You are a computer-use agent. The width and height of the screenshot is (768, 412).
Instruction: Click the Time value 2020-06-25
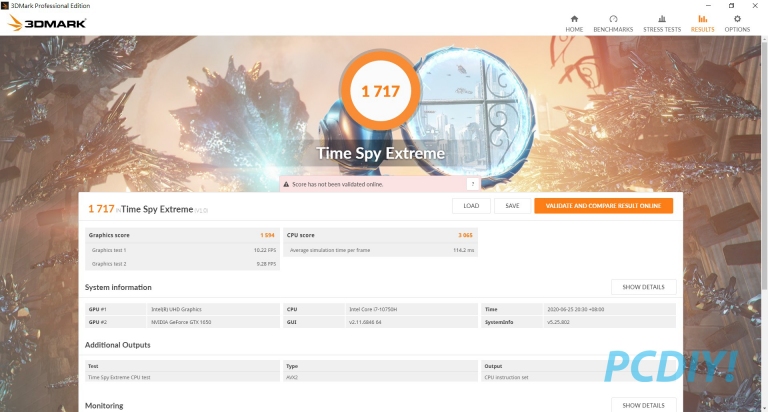pos(576,309)
